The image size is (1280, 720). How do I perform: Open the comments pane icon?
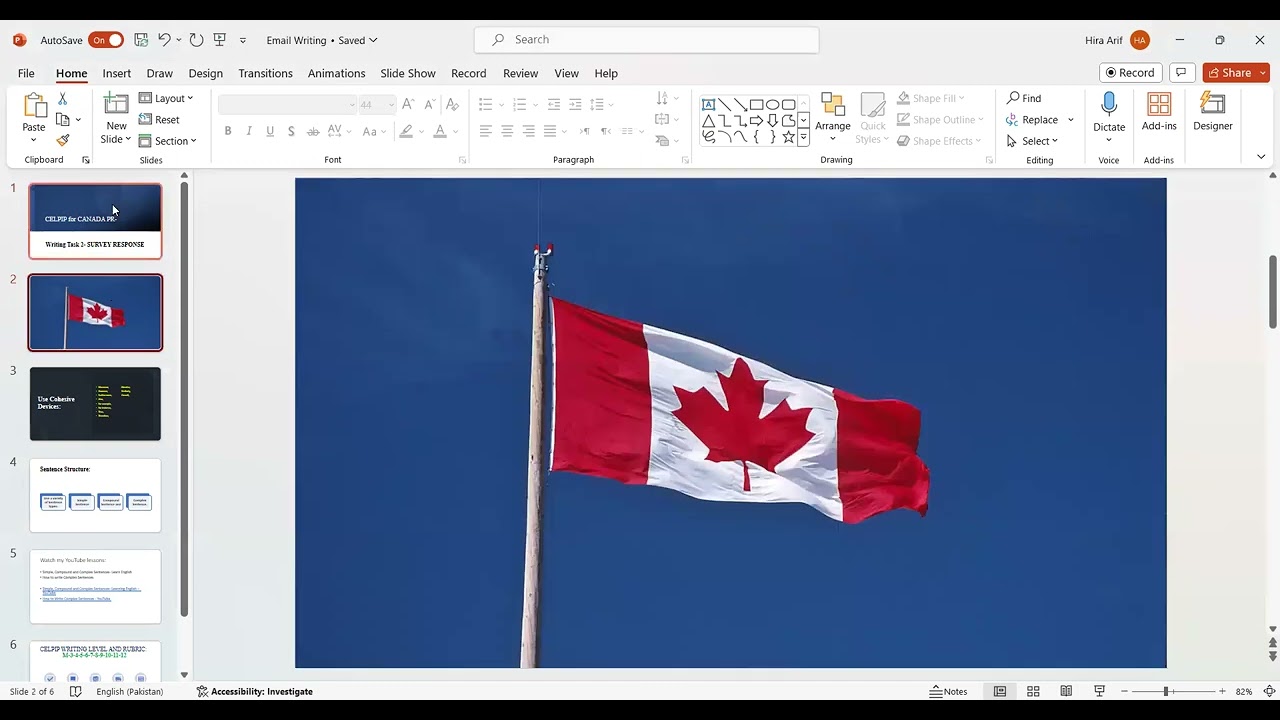point(1181,73)
